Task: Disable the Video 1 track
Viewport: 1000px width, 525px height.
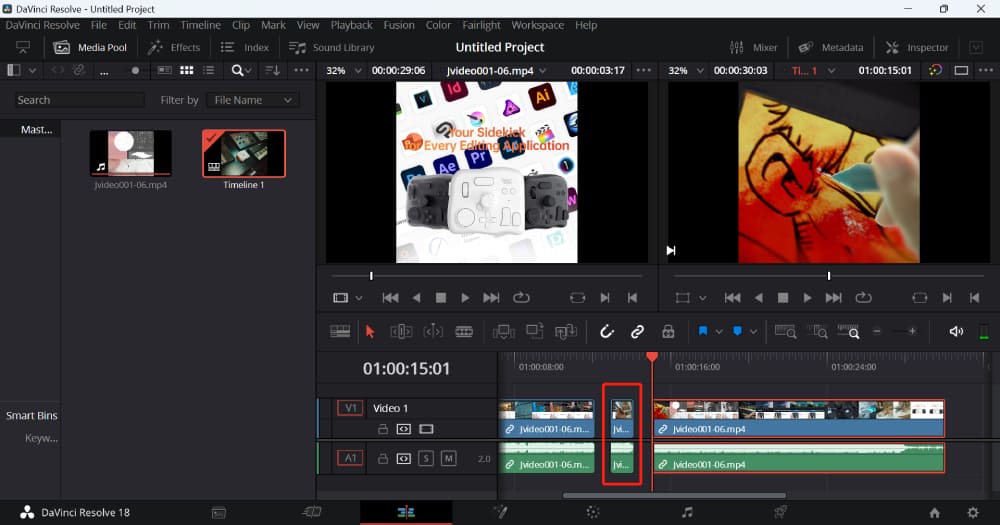Action: (x=427, y=429)
